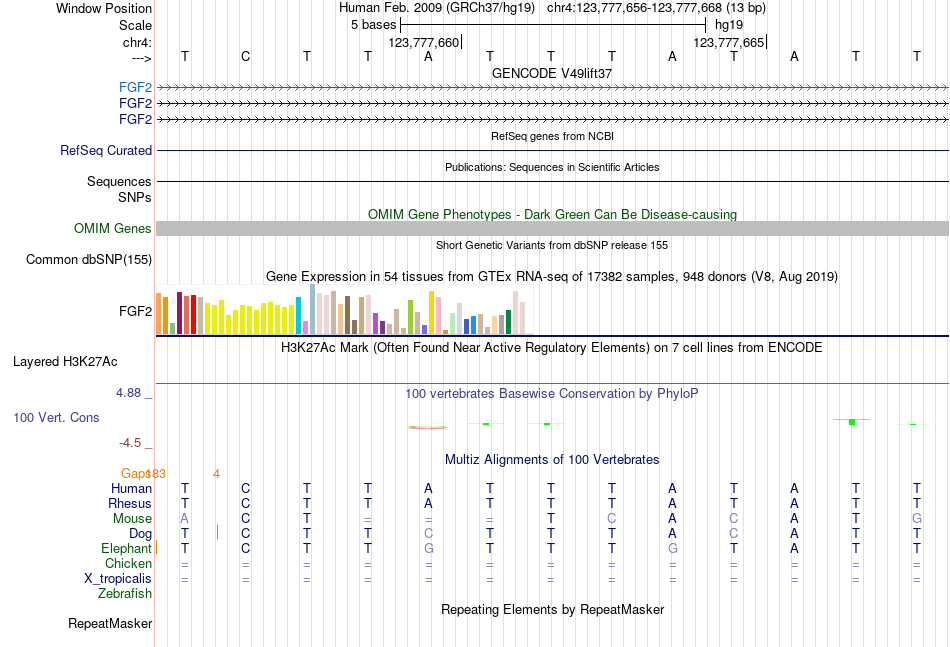This screenshot has width=950, height=647.
Task: Click the Gene Expression in 54 tissues title
Action: pyautogui.click(x=552, y=277)
